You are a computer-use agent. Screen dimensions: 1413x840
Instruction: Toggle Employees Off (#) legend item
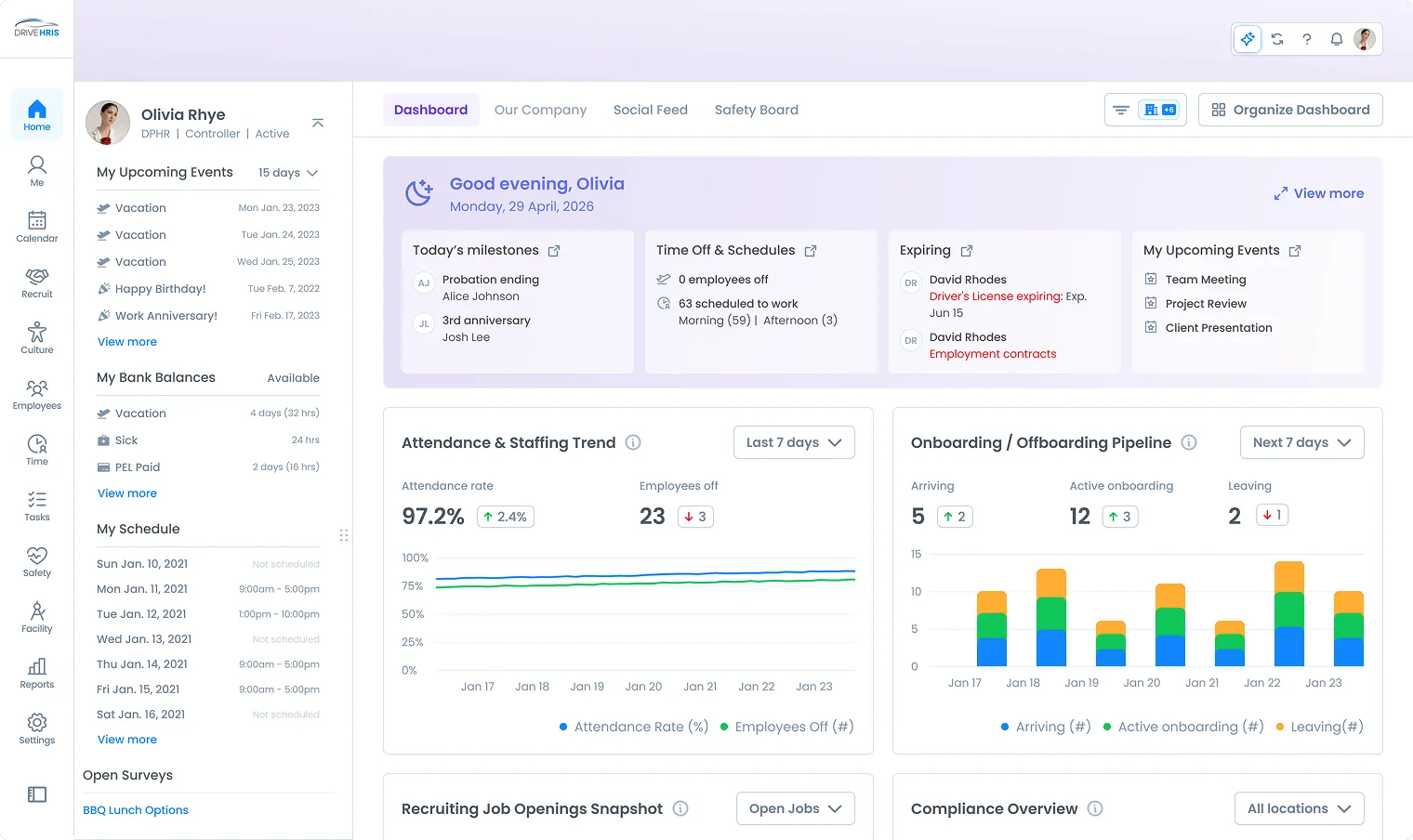click(x=786, y=727)
